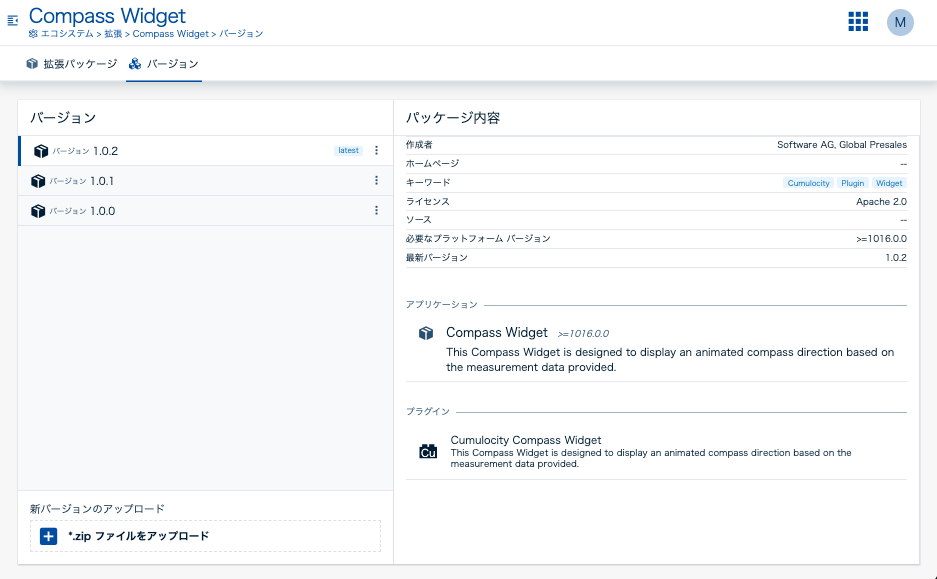Go to 拡張 in breadcrumb
Screen dimensions: 937x579
point(113,34)
